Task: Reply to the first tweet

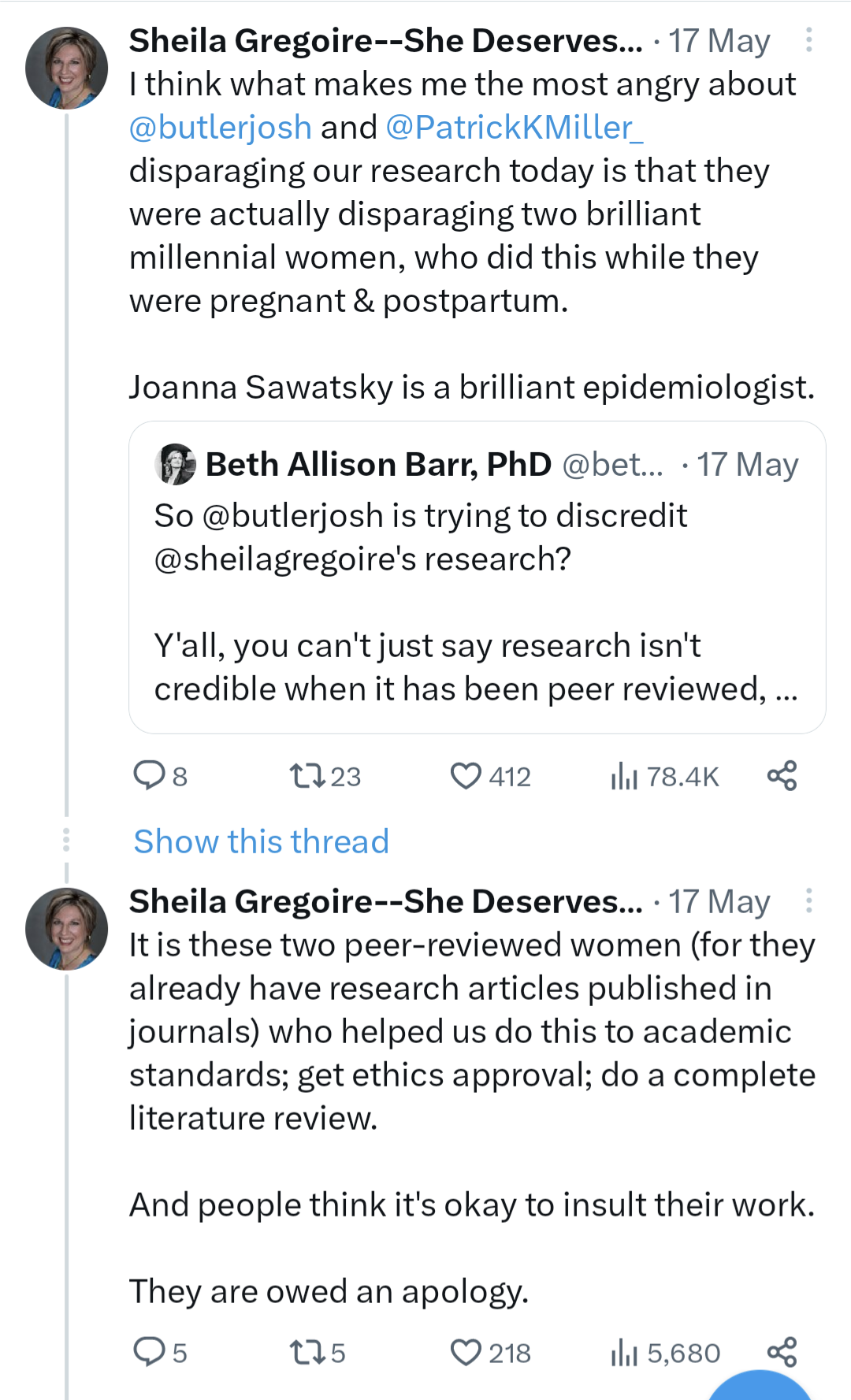Action: [149, 776]
